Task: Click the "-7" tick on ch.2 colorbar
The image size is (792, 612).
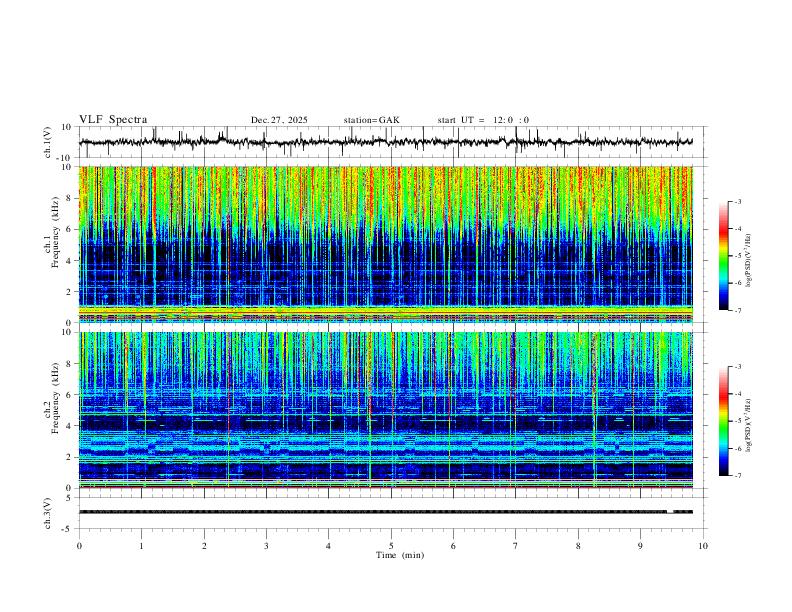Action: [x=738, y=476]
